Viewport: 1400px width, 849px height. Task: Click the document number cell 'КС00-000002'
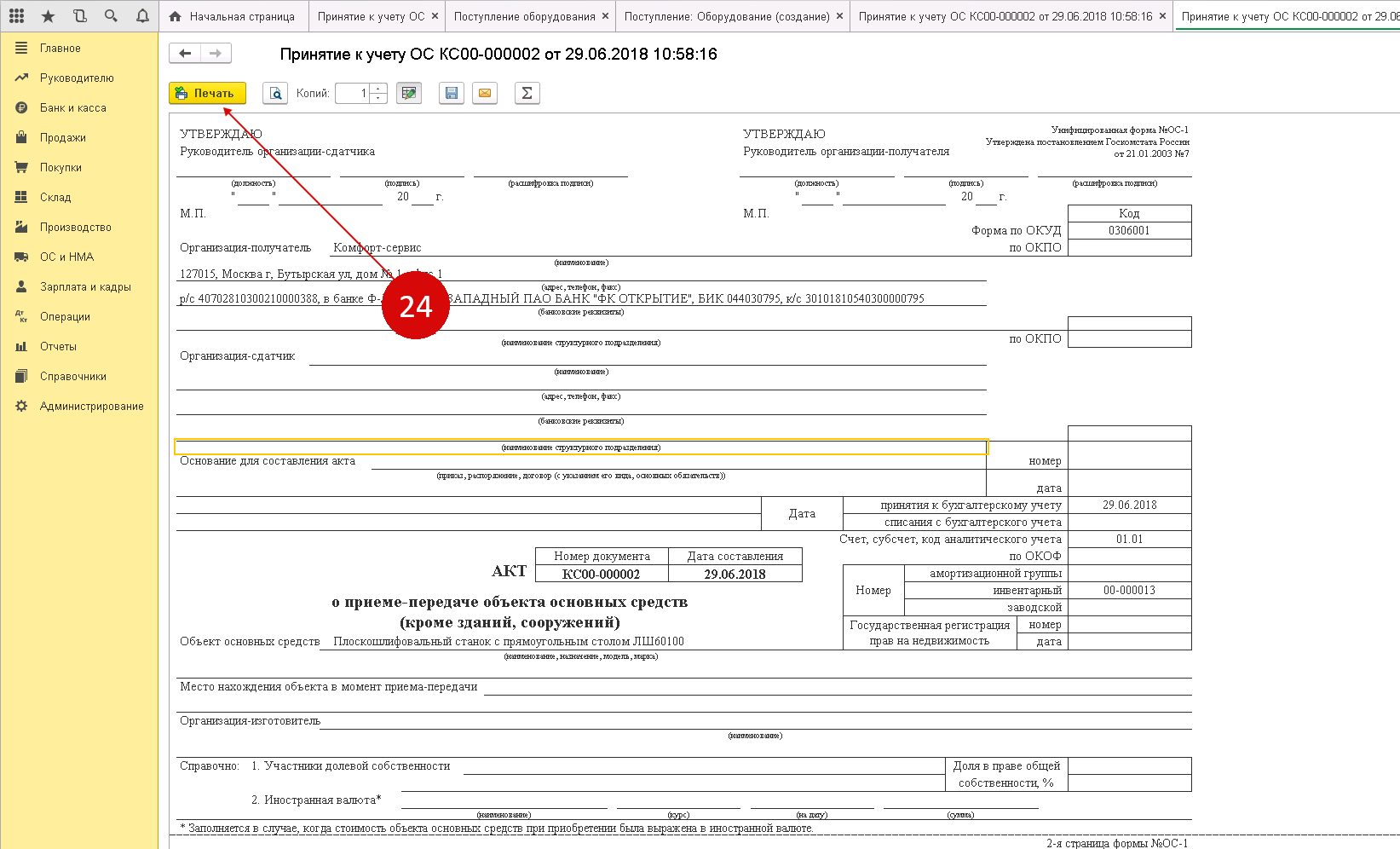602,574
